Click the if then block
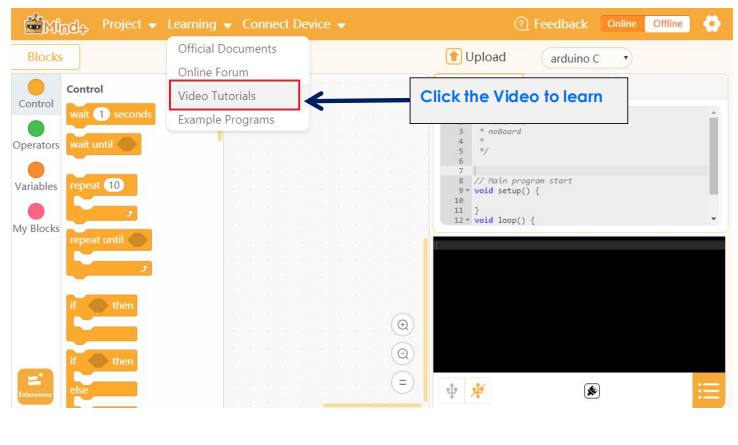The width and height of the screenshot is (738, 445). click(102, 319)
